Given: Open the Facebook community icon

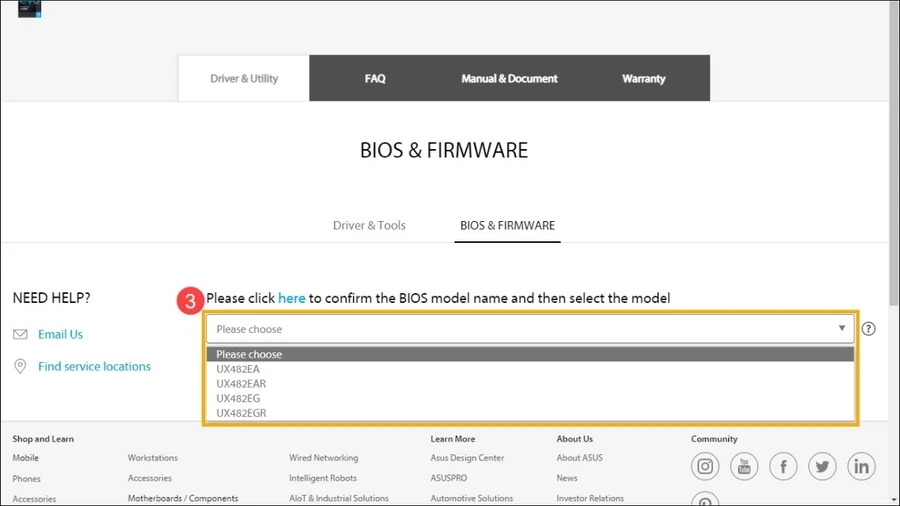Looking at the screenshot, I should click(x=783, y=466).
